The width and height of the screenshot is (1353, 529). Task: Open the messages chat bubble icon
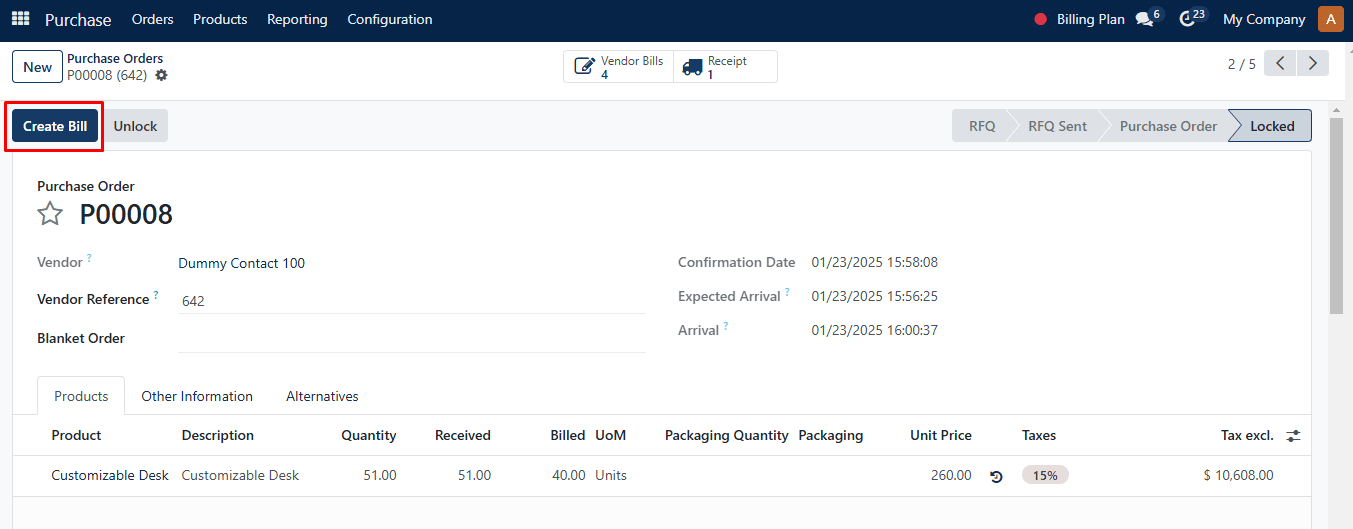[x=1145, y=19]
